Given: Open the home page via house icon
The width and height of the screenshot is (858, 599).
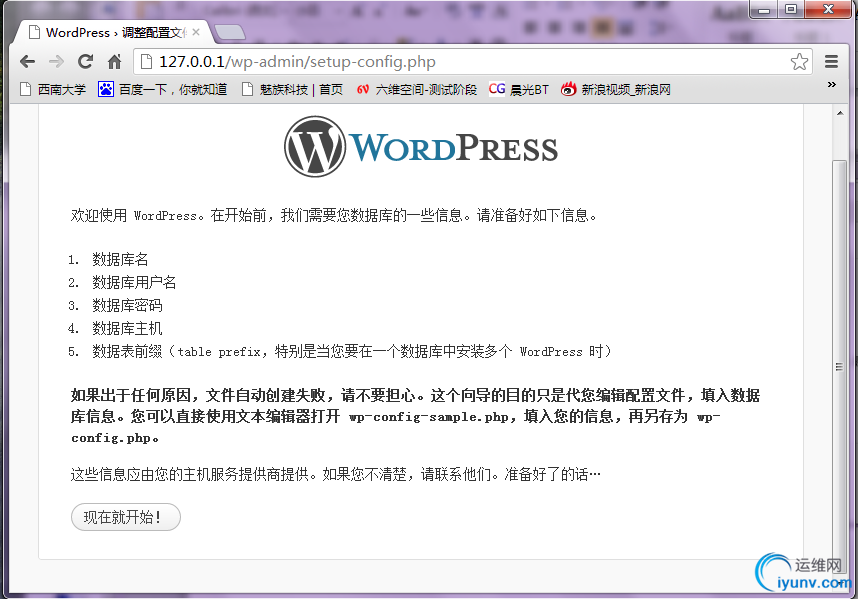Looking at the screenshot, I should click(x=114, y=61).
